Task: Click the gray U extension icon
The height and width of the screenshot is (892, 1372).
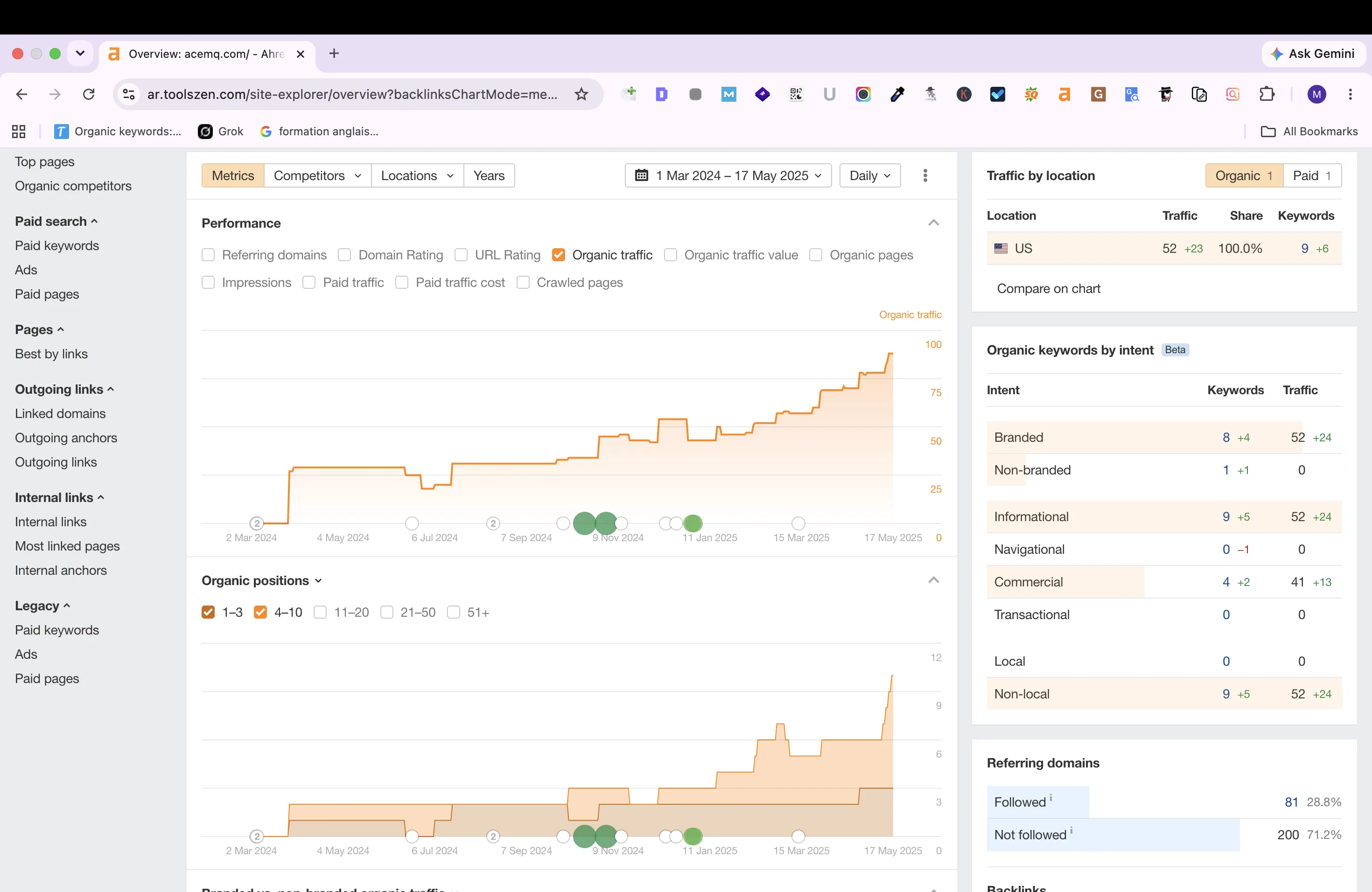Action: pos(830,94)
